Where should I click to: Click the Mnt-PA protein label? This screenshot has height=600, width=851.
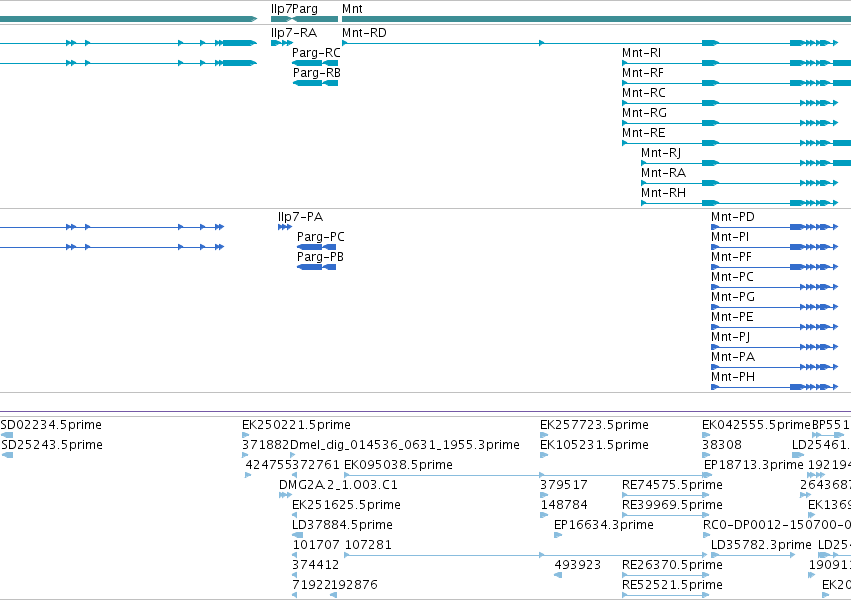click(x=733, y=358)
